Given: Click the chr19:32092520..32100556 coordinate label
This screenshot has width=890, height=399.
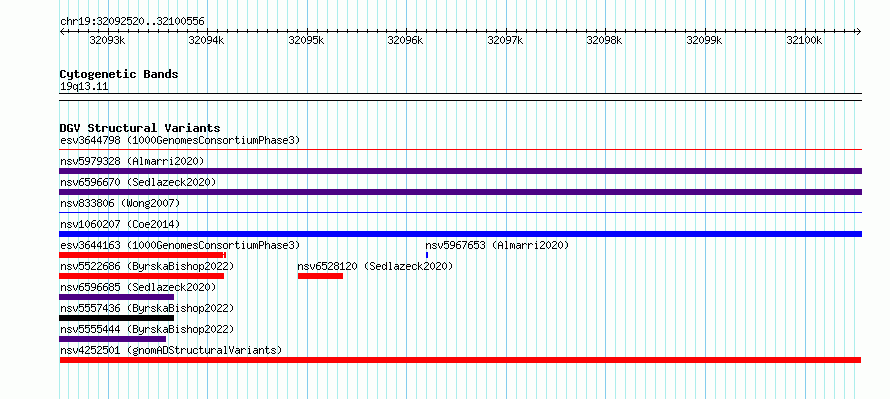Looking at the screenshot, I should 132,22.
